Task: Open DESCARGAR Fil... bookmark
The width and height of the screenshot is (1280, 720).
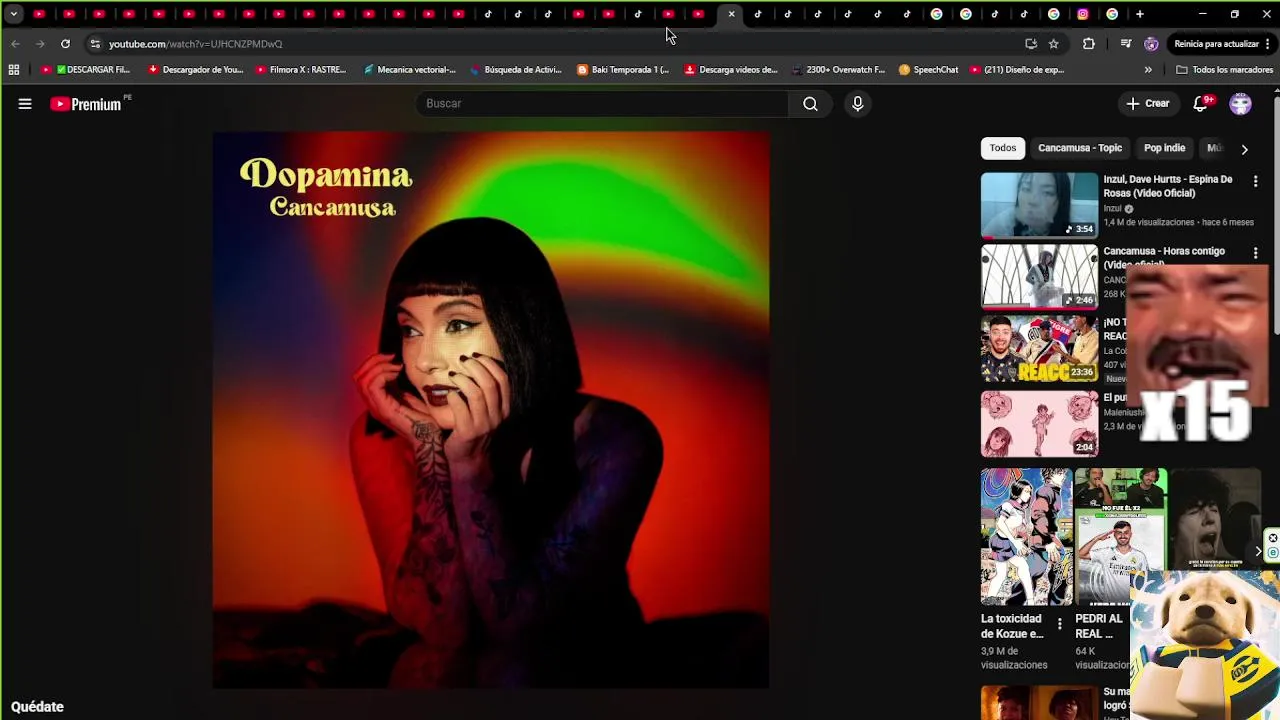Action: point(87,70)
